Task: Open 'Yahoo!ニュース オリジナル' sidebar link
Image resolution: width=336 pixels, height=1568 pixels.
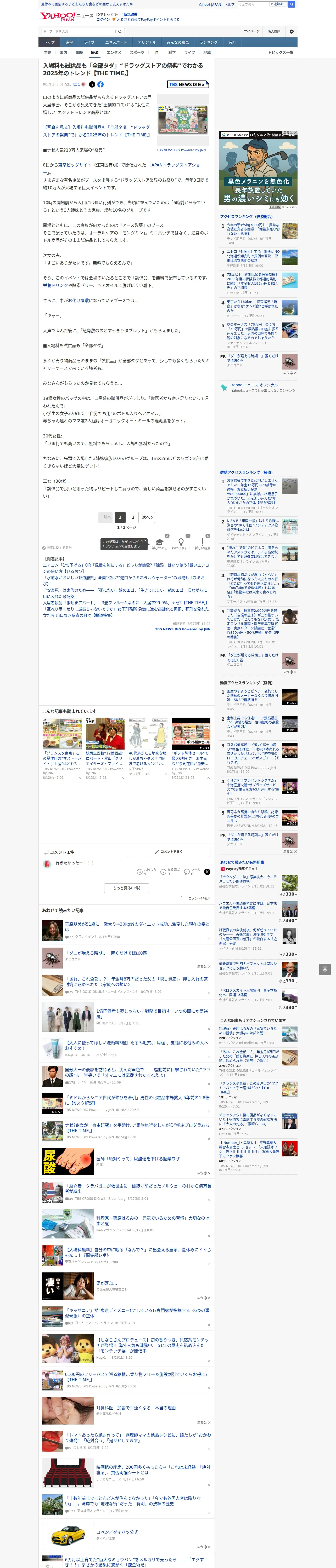Action: point(254,385)
